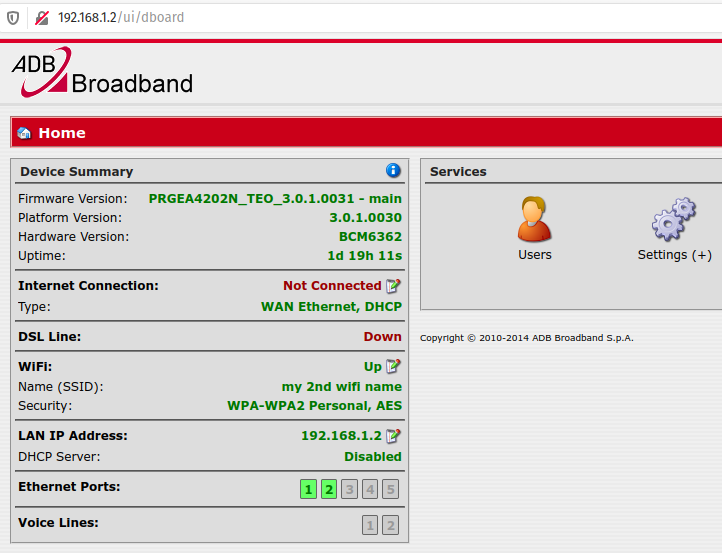Click the Ethernet Ports label
This screenshot has width=722, height=553.
click(x=69, y=487)
